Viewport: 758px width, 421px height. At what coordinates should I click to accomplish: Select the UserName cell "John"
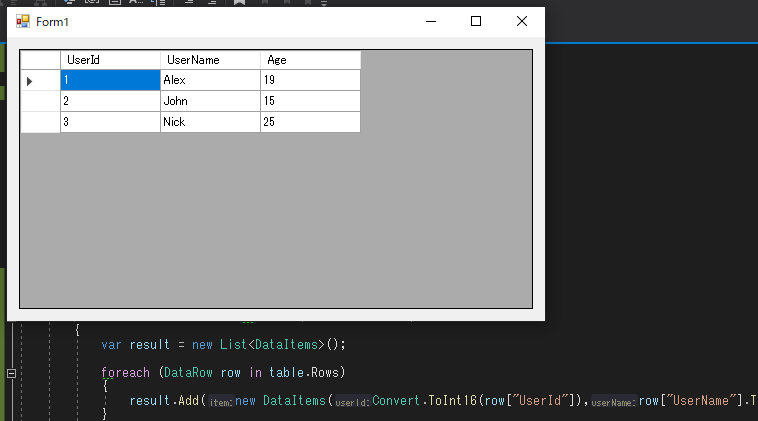point(210,101)
